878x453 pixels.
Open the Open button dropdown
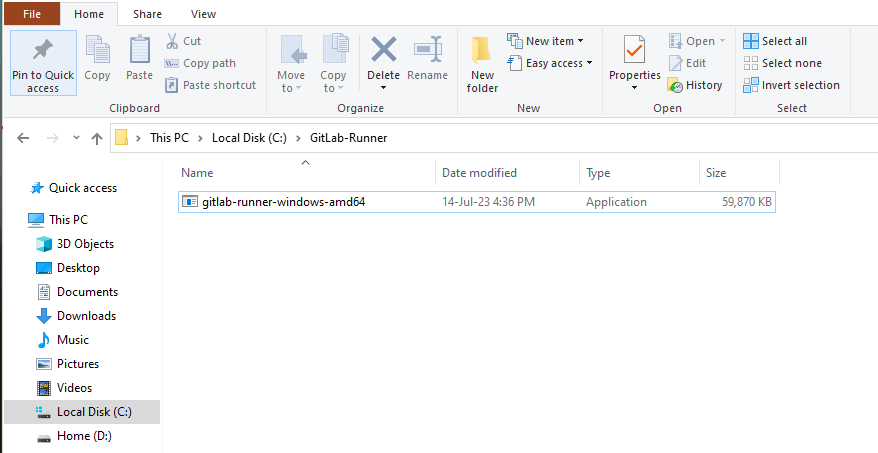(722, 41)
